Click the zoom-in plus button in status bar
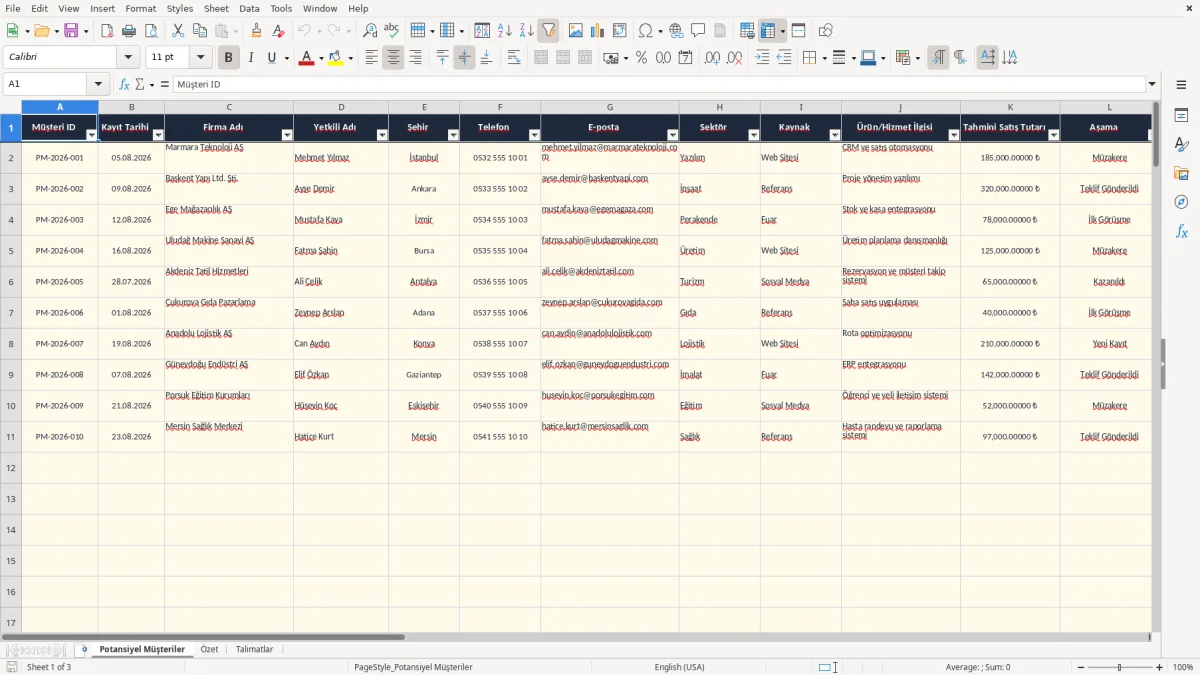This screenshot has height=675, width=1200. [1160, 667]
